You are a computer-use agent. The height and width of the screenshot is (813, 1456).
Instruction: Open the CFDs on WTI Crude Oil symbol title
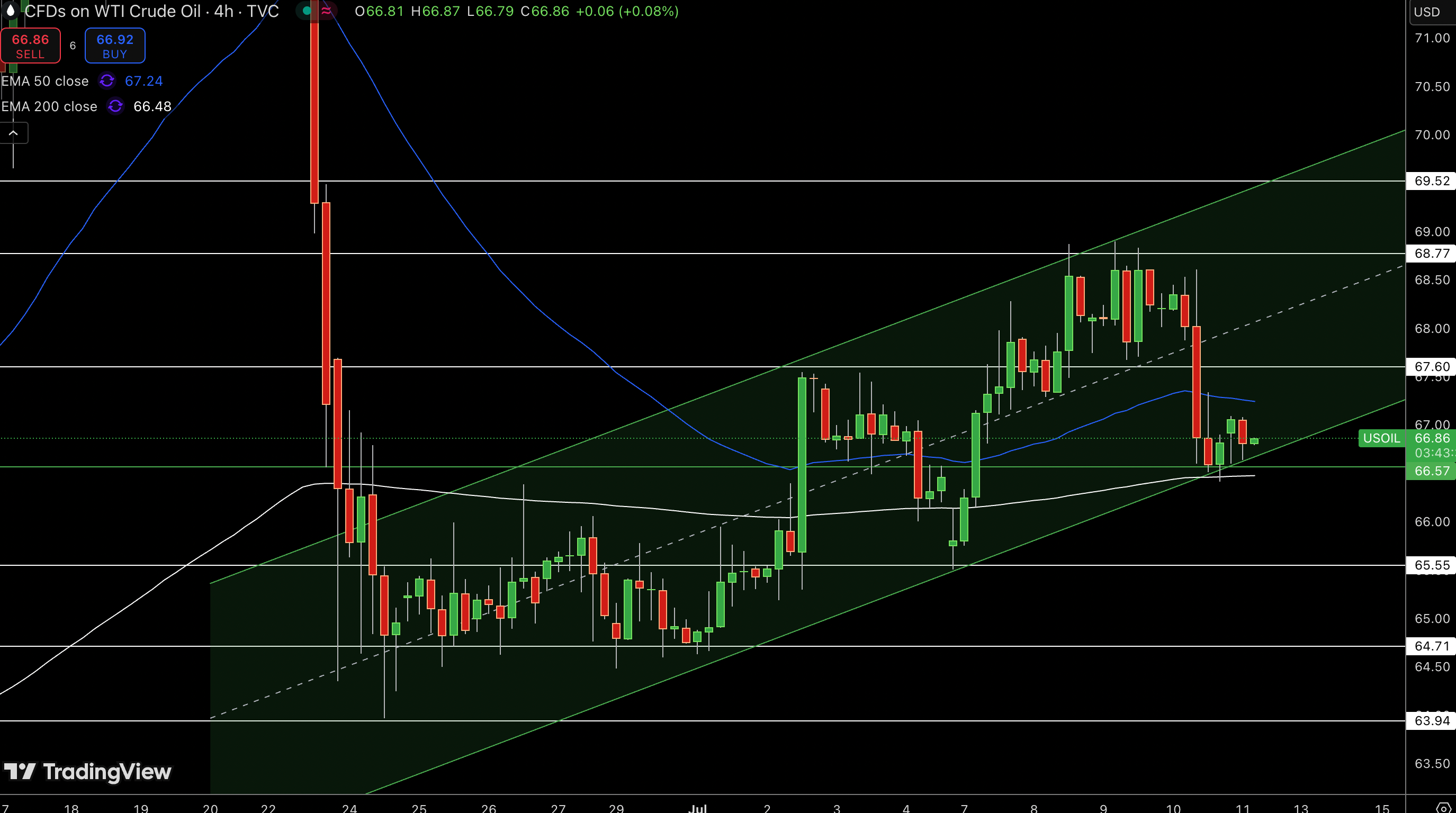112,11
